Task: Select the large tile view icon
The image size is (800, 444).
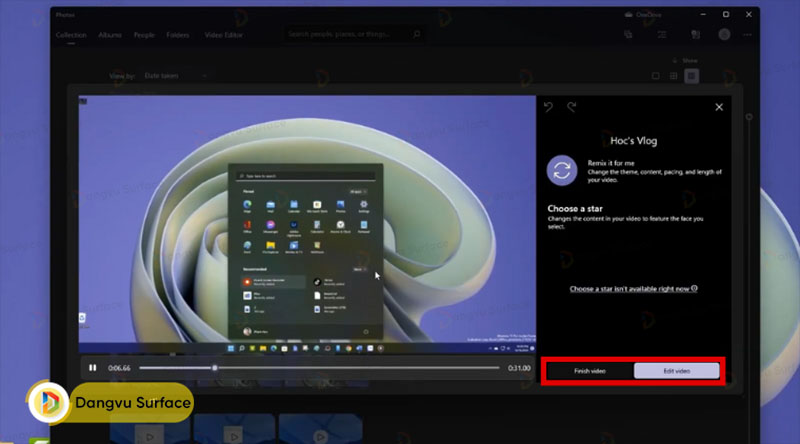Action: click(656, 76)
